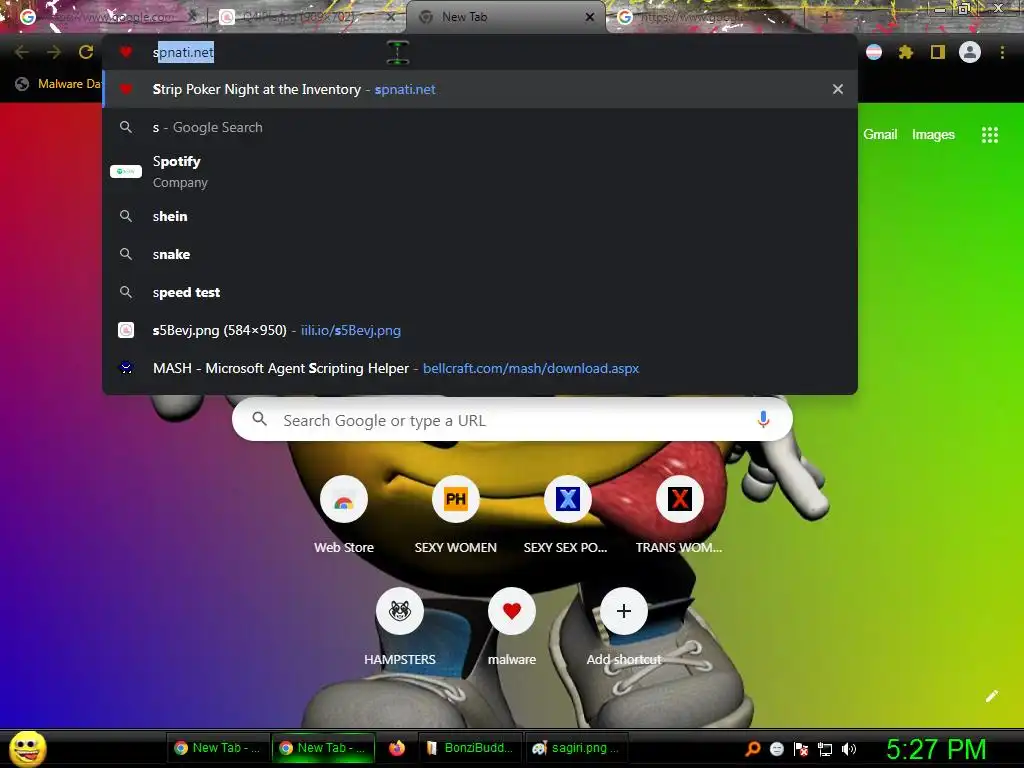Toggle the browser side panel icon

[x=938, y=52]
